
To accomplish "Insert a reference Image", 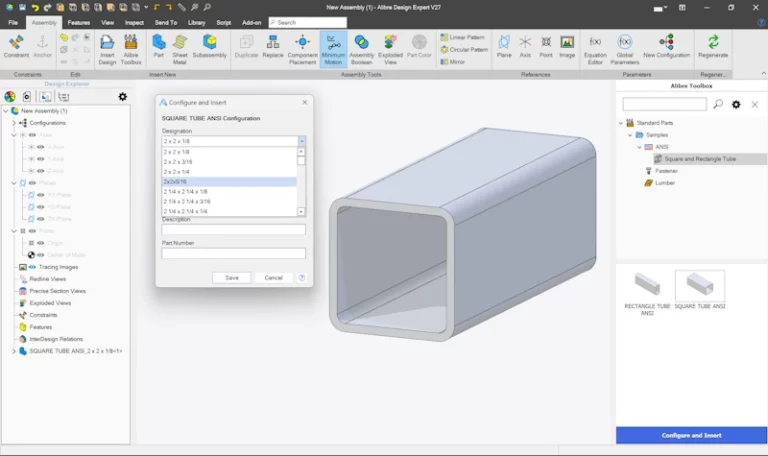I will (567, 47).
